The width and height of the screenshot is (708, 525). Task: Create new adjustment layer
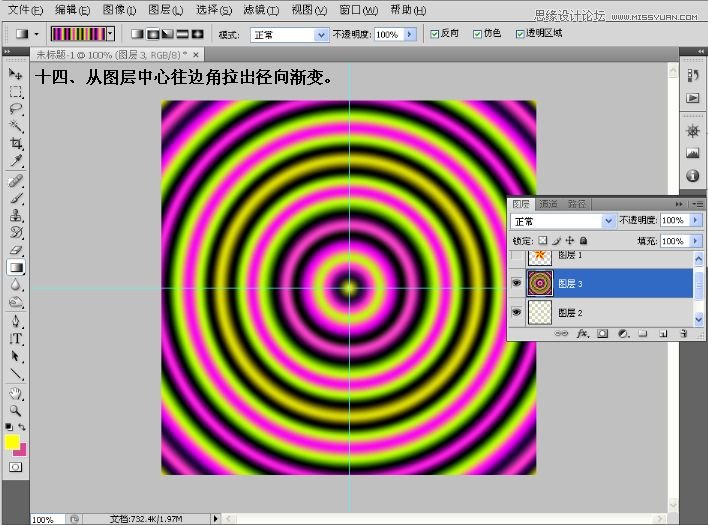click(x=623, y=334)
